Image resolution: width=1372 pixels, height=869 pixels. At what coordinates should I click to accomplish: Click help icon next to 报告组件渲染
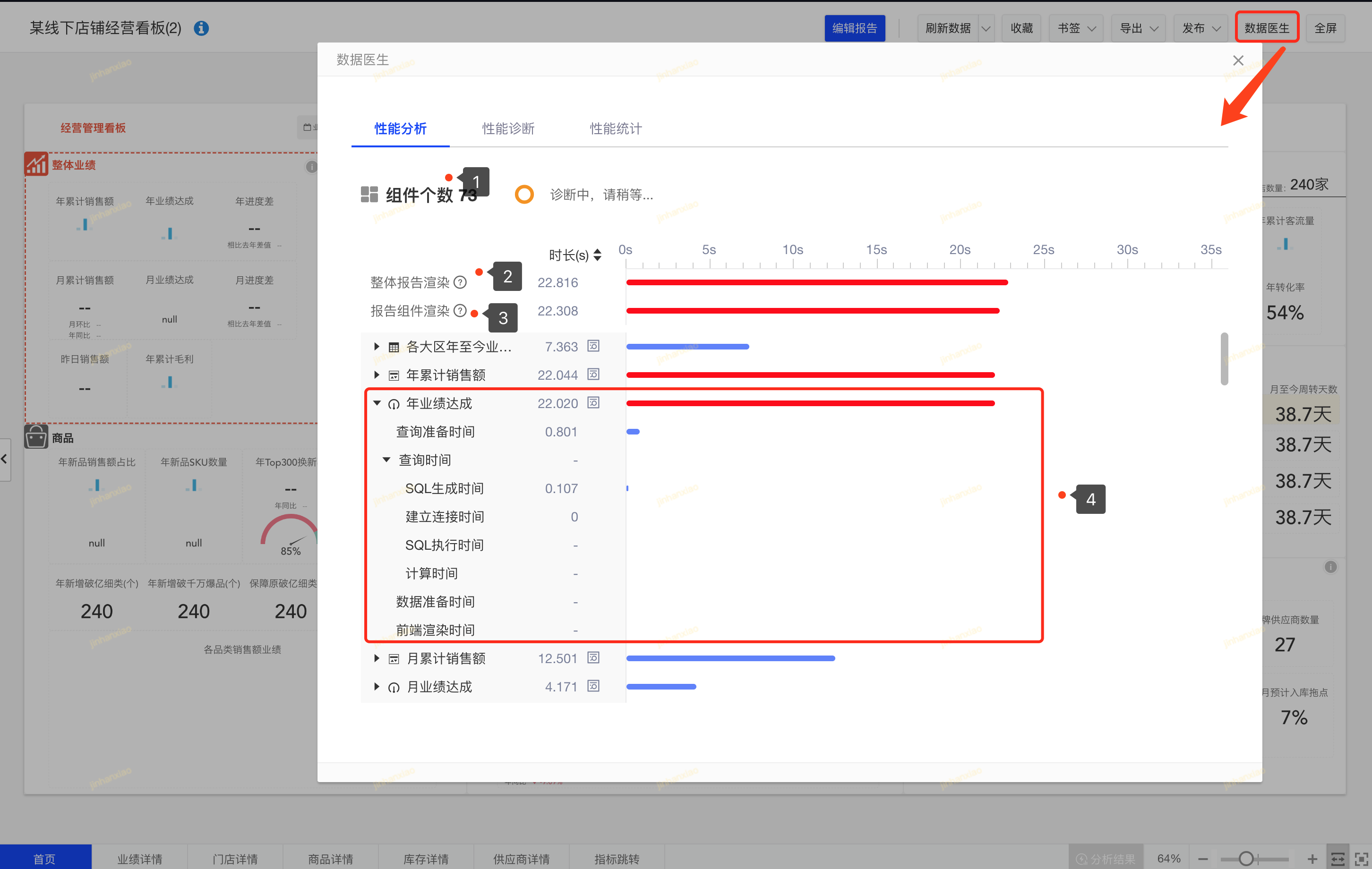tap(460, 311)
